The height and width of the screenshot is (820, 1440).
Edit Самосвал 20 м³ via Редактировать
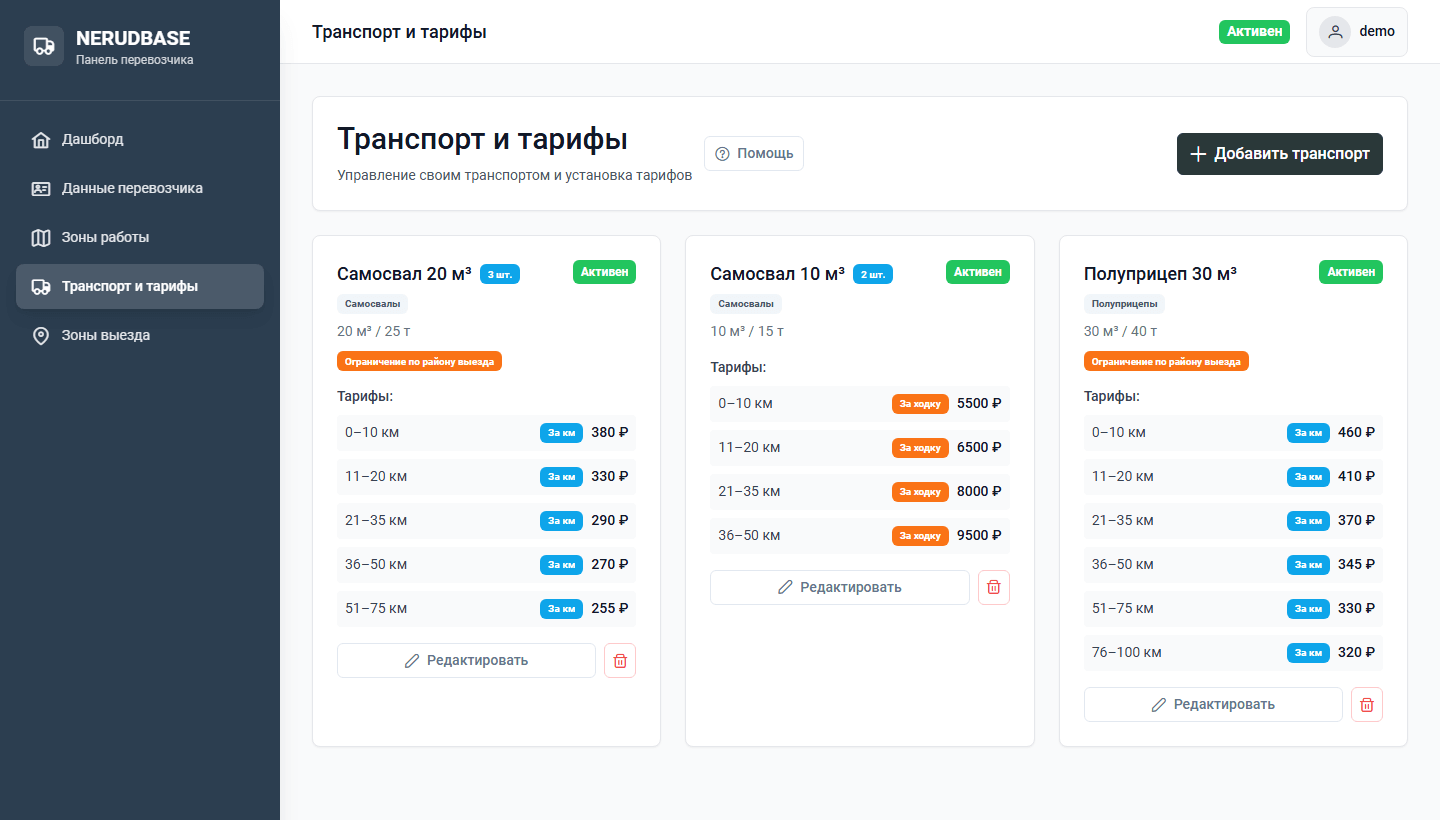(466, 661)
